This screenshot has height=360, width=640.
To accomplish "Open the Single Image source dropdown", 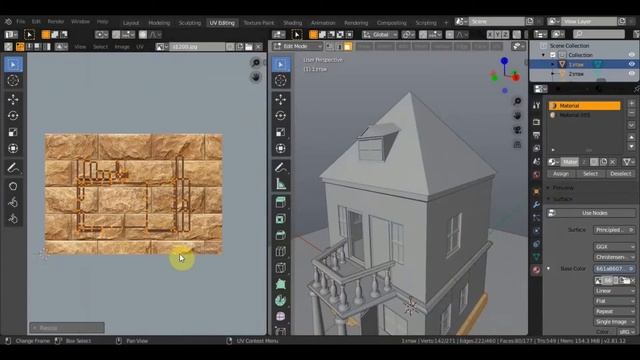I will 614,322.
